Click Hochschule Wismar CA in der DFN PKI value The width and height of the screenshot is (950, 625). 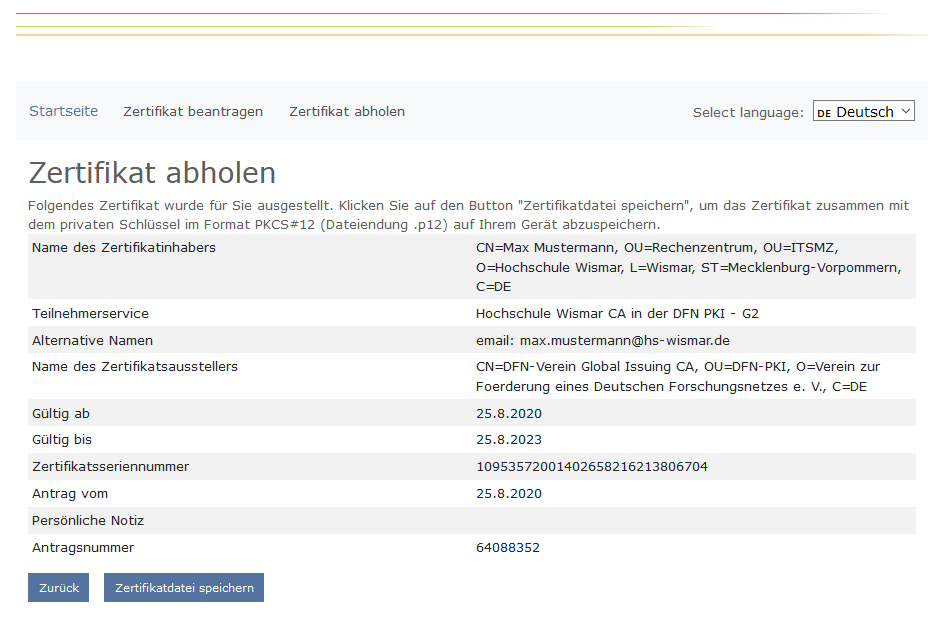coord(617,314)
